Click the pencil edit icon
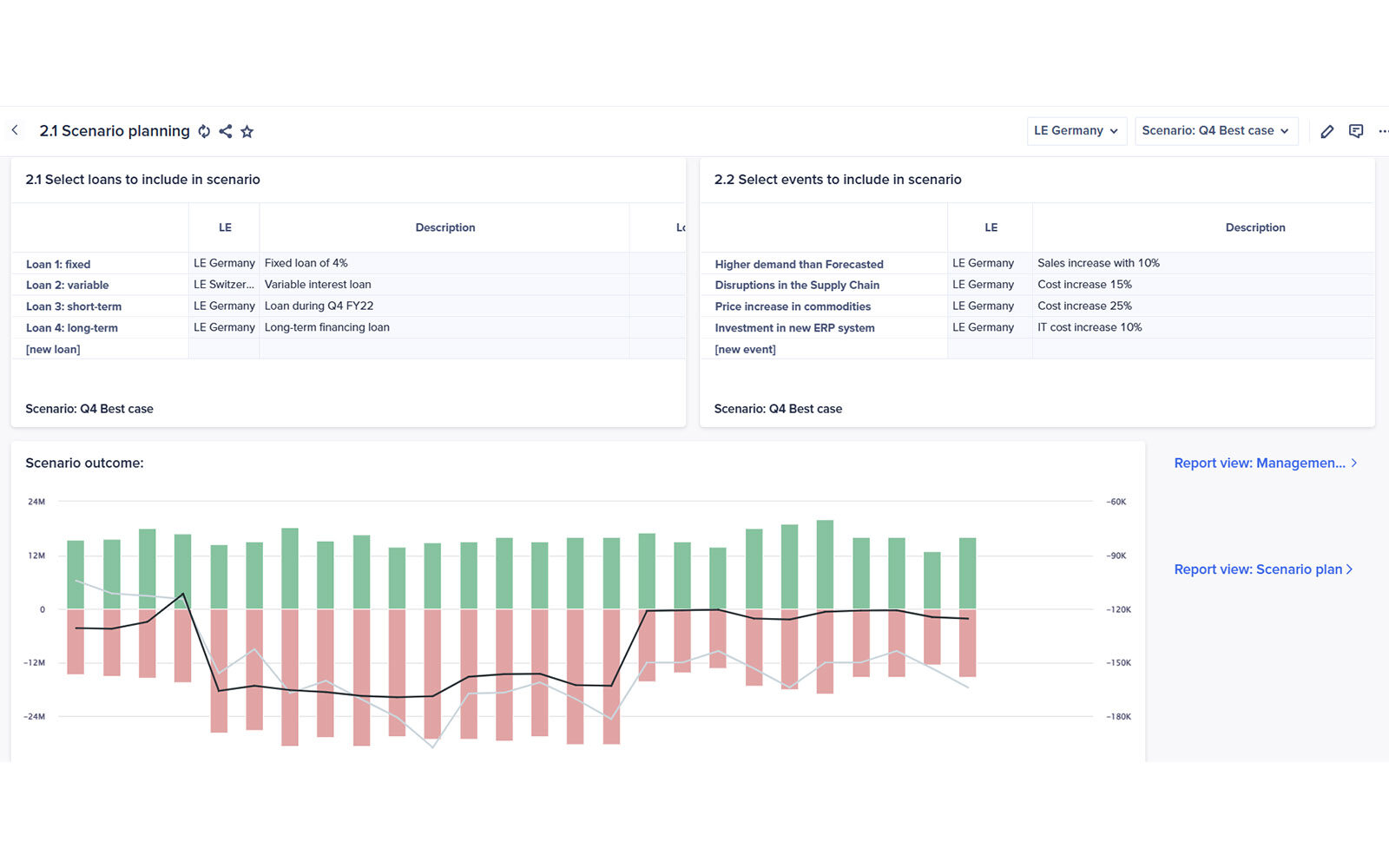This screenshot has width=1389, height=868. (1326, 131)
